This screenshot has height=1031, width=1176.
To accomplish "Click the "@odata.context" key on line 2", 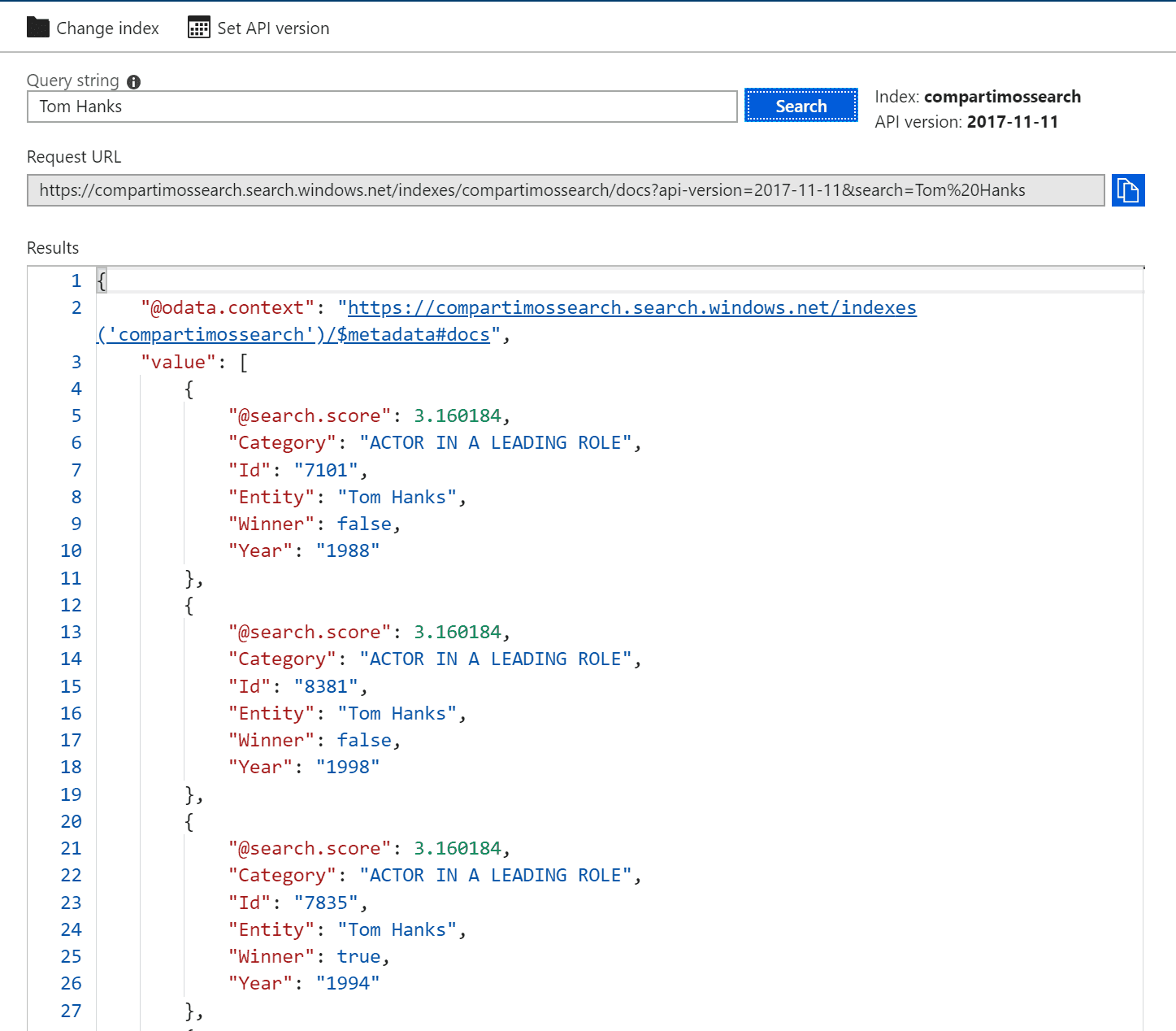I will point(228,308).
